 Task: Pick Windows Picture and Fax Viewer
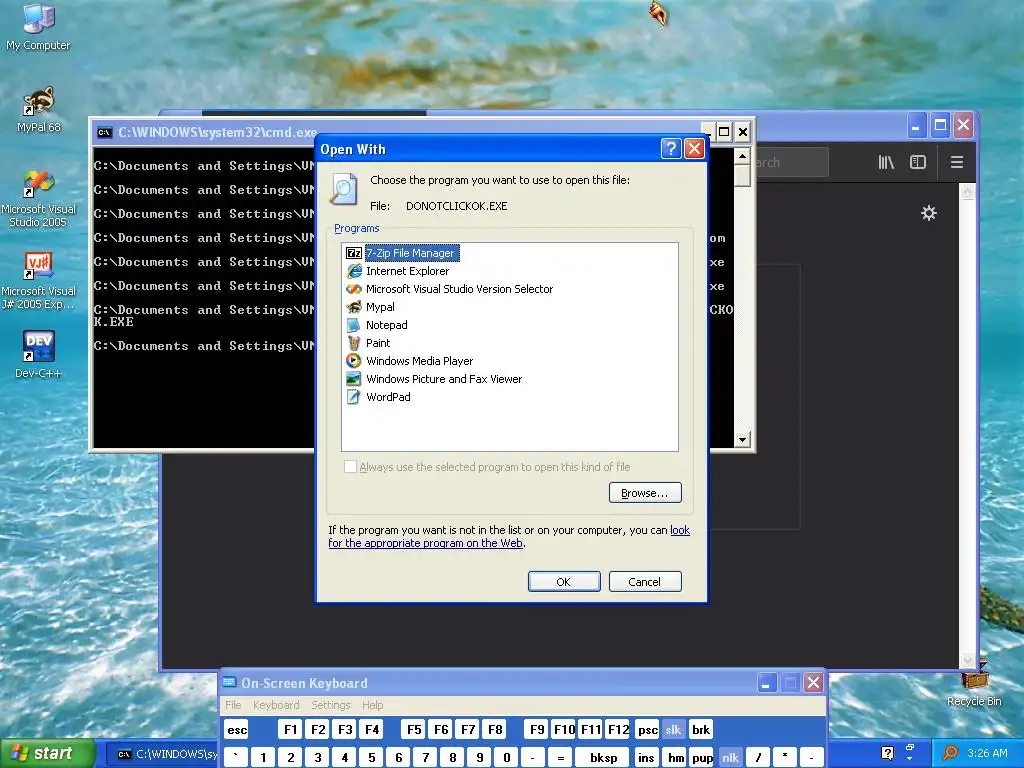(x=434, y=379)
